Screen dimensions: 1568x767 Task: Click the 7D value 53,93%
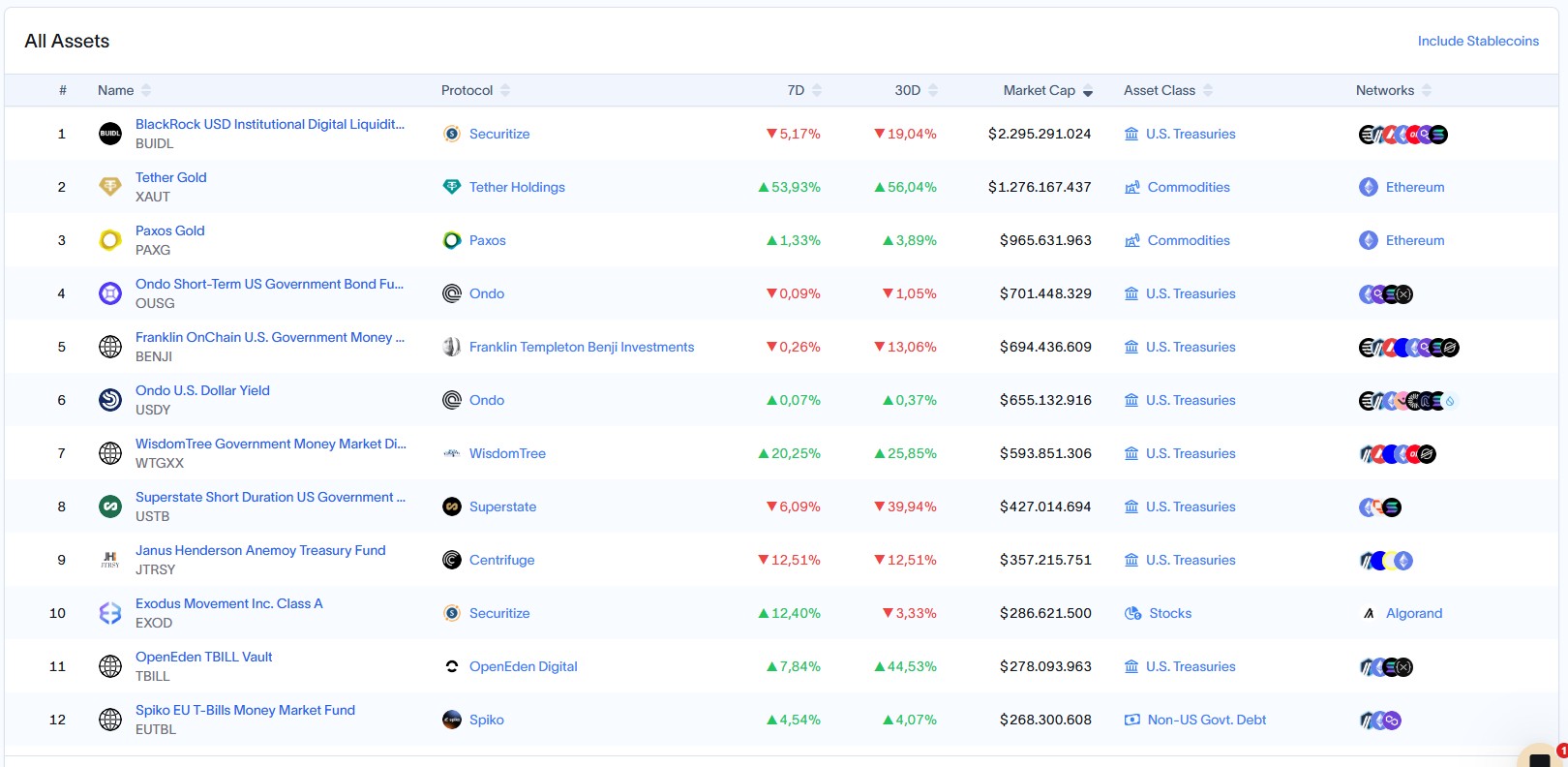pos(789,187)
